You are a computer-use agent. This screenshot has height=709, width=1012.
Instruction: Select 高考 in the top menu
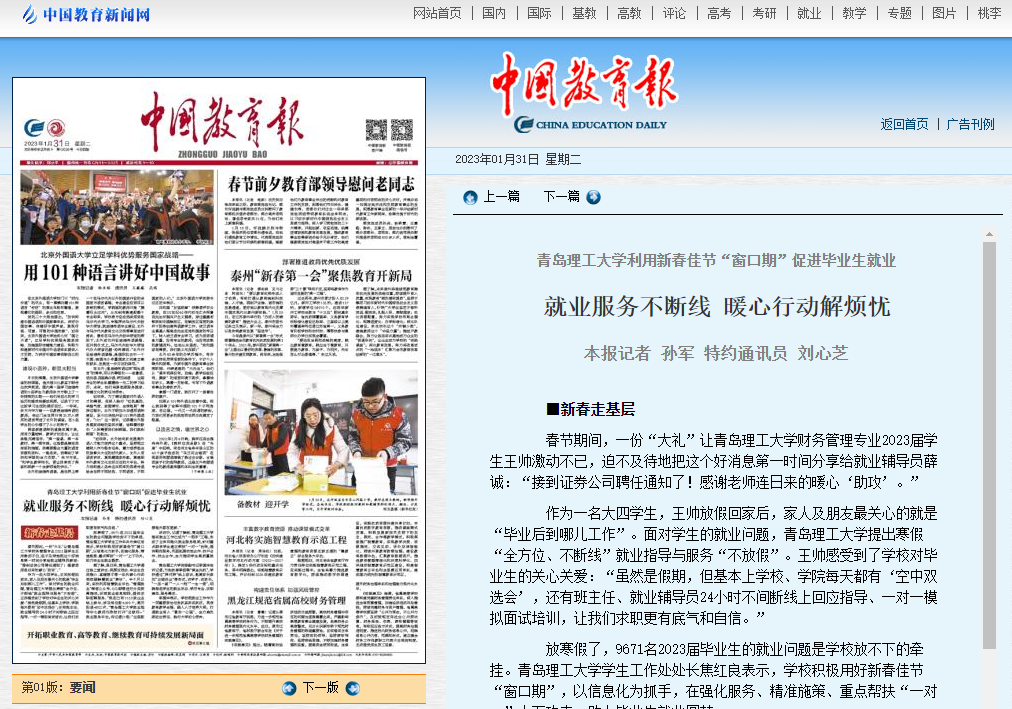pos(718,13)
